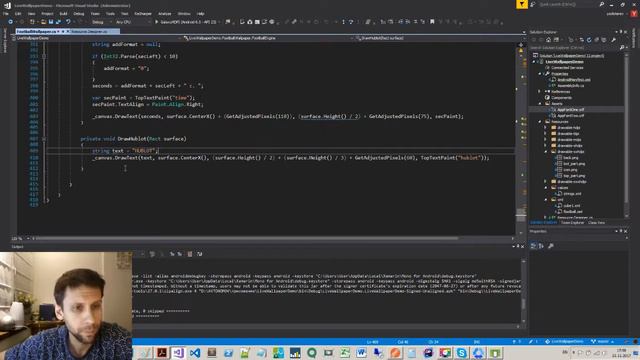Open the File menu
The width and height of the screenshot is (640, 360).
click(x=6, y=13)
